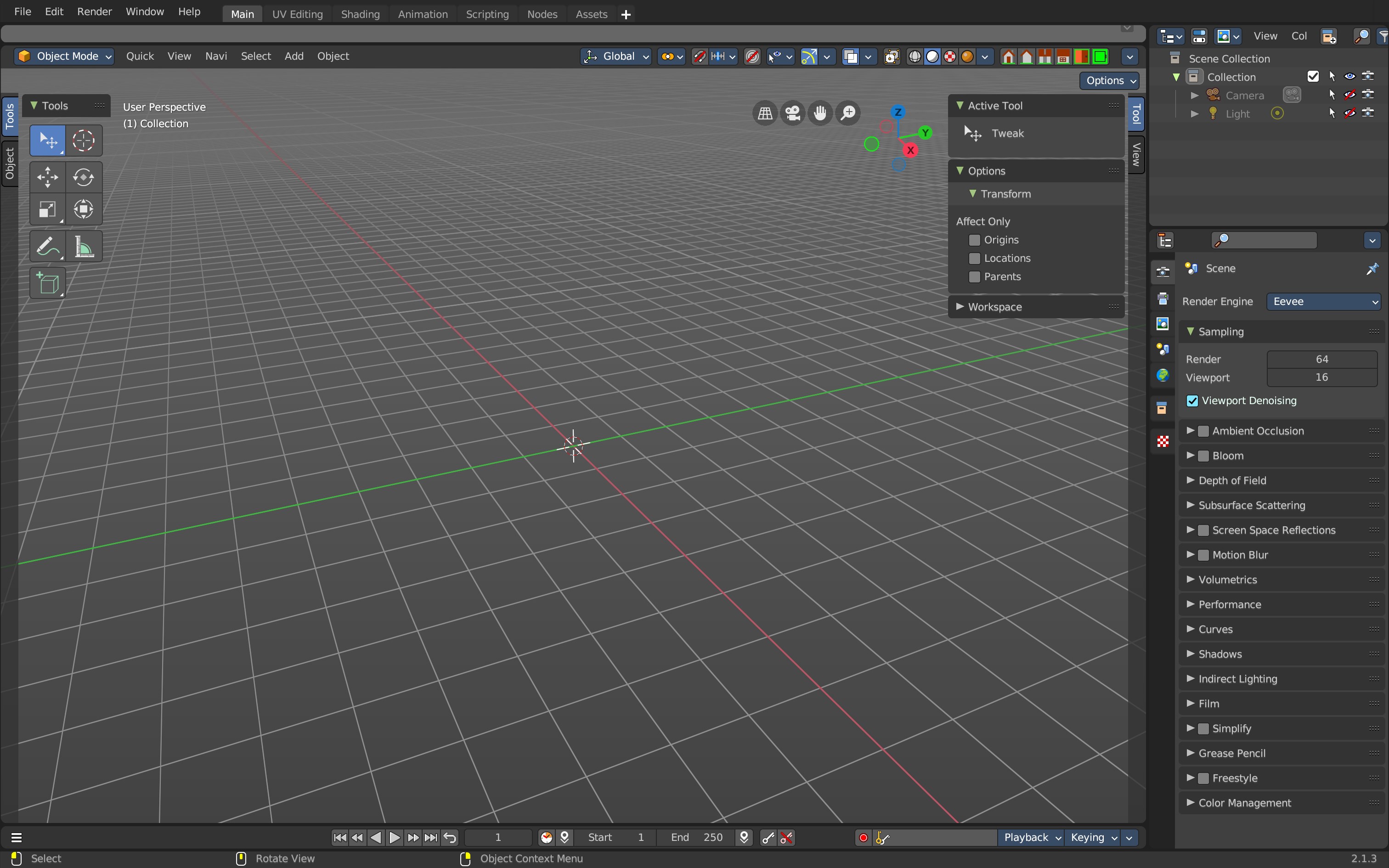Viewport: 1389px width, 868px height.
Task: Disable Viewport Denoising
Action: [x=1193, y=400]
